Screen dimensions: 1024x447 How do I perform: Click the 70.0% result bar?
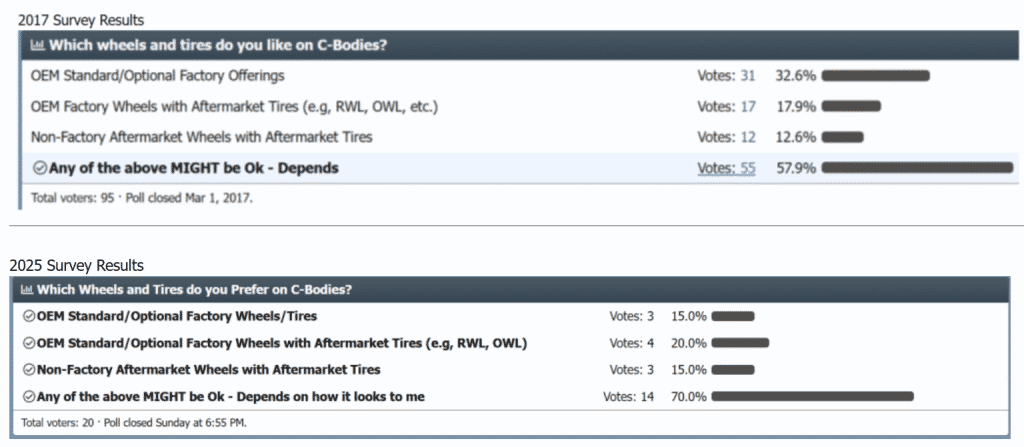(812, 397)
